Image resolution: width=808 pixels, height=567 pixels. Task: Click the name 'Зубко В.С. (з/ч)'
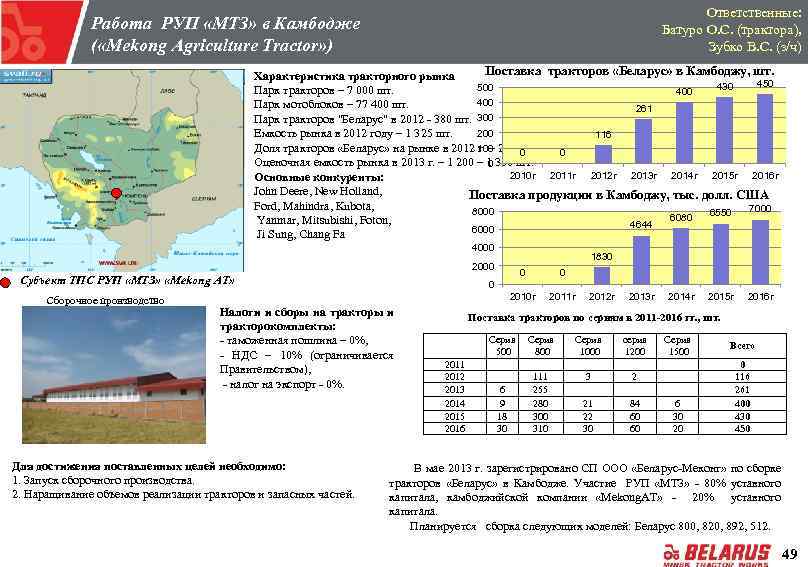coord(755,47)
